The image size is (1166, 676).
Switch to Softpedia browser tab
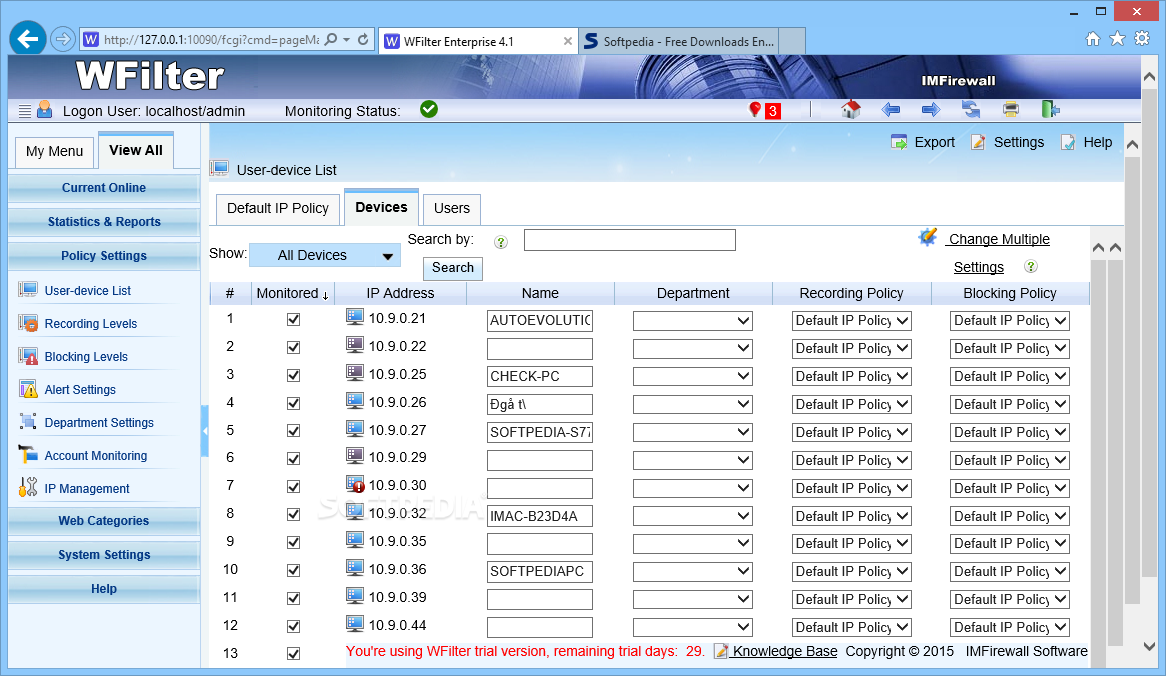tap(680, 42)
